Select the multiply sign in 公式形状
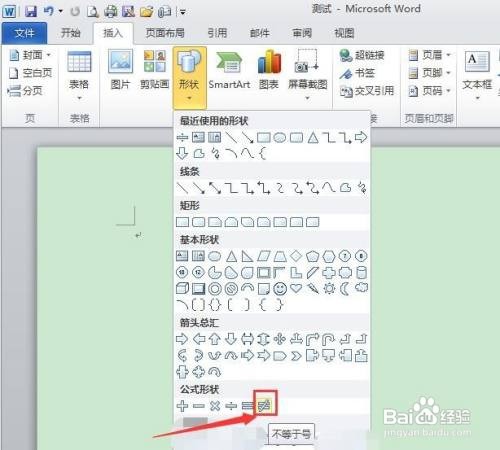Screen dimensions: 500x450 pos(215,406)
